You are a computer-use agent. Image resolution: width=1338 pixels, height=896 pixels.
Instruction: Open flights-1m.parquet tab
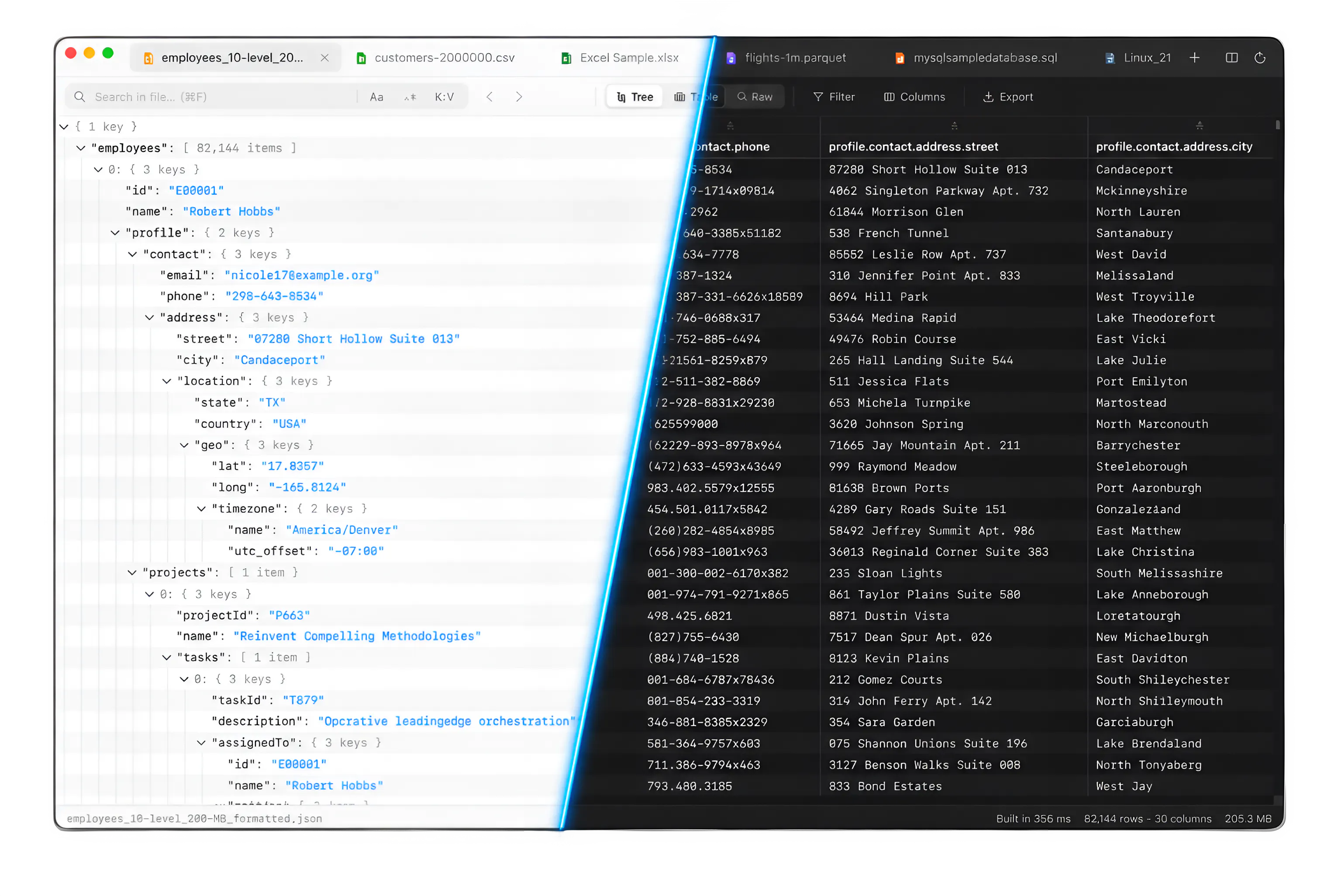pos(786,58)
